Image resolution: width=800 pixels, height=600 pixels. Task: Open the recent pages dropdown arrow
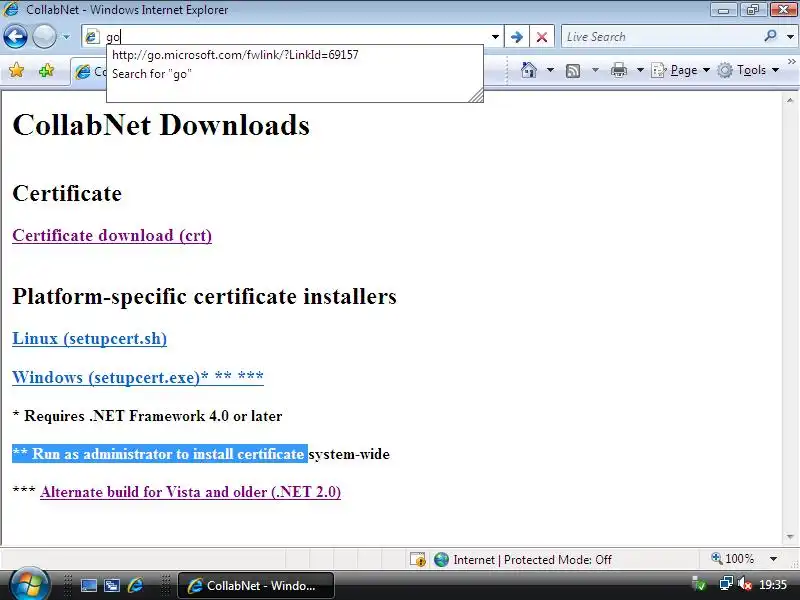pyautogui.click(x=66, y=37)
